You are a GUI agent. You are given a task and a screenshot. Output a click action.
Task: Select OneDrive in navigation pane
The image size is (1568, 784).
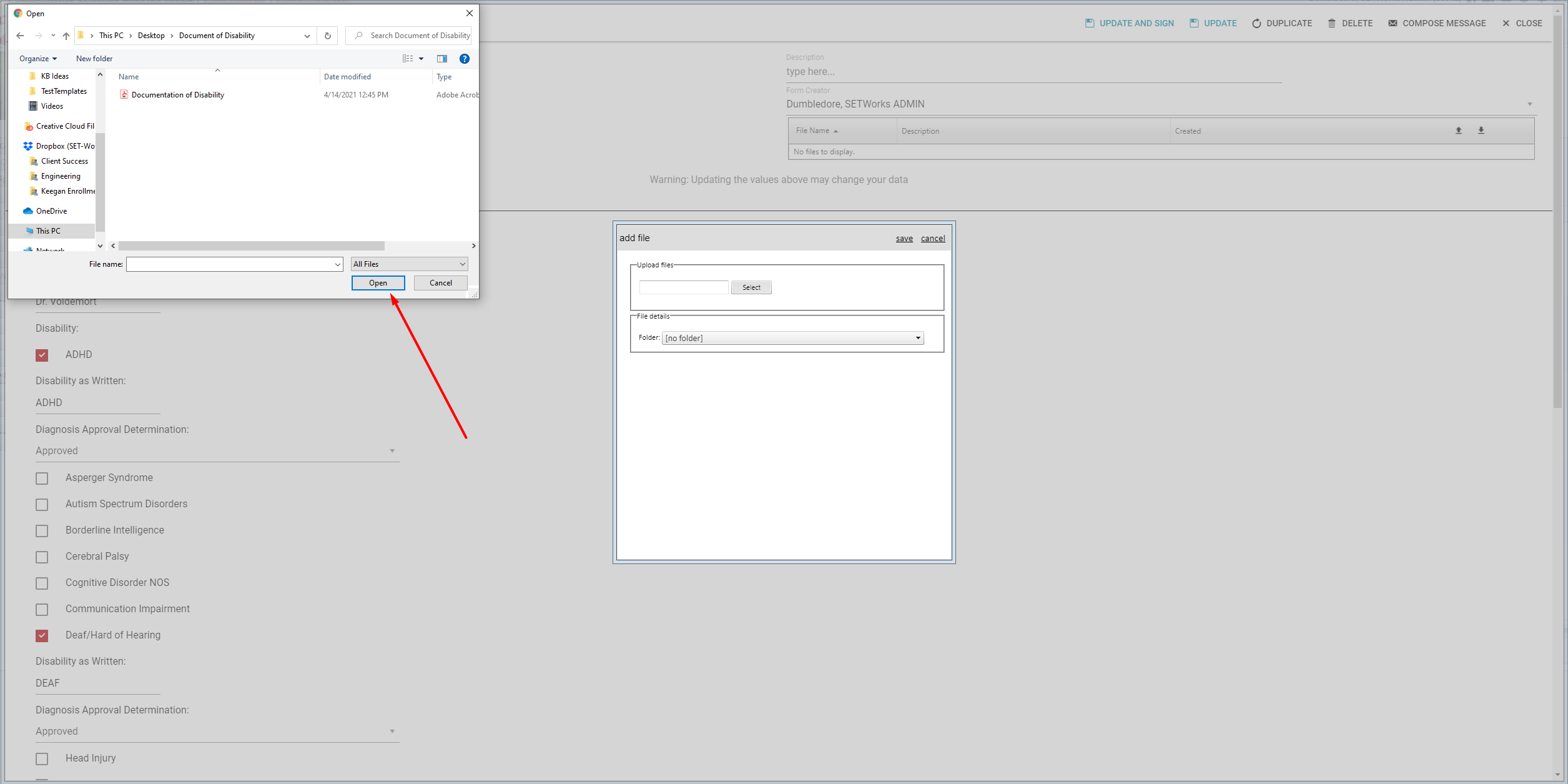51,211
